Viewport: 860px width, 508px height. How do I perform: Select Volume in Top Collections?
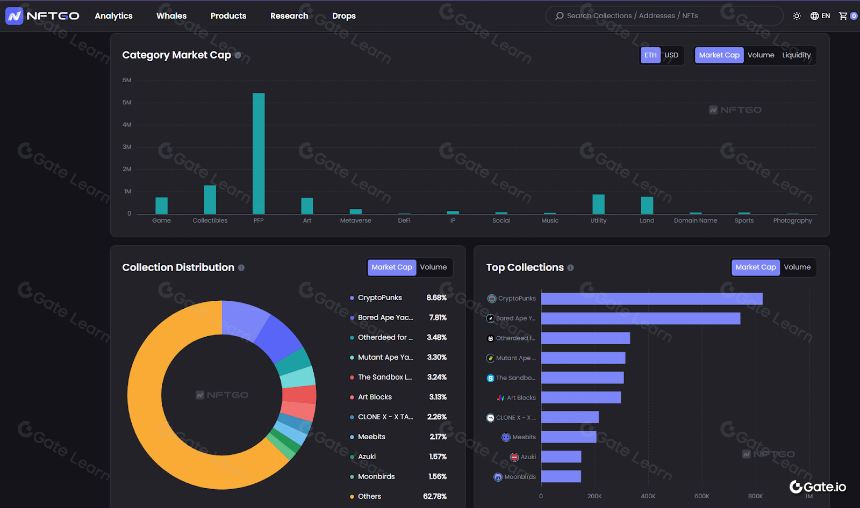point(797,267)
